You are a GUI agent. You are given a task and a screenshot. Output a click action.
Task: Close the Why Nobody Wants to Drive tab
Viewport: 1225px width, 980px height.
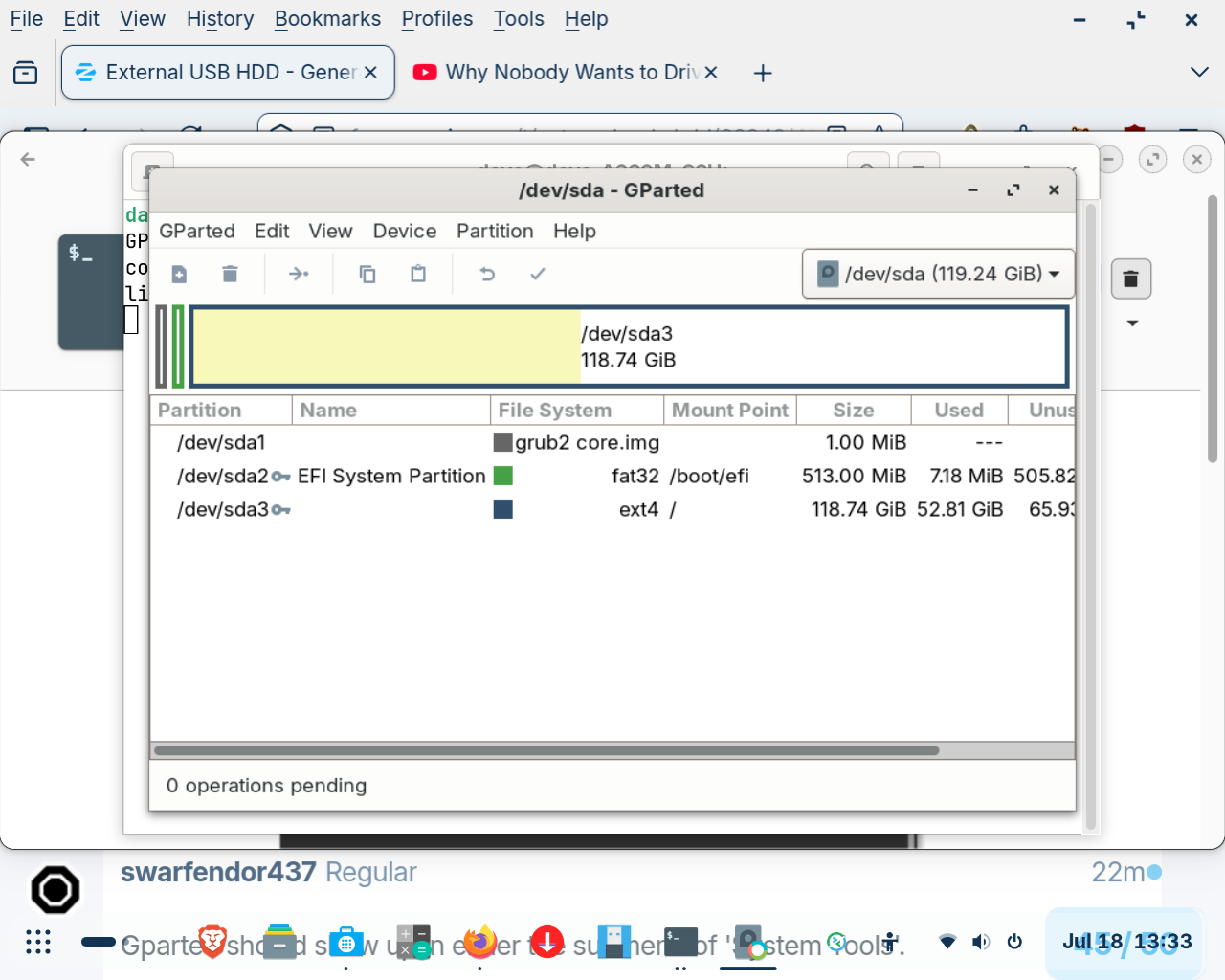point(711,72)
